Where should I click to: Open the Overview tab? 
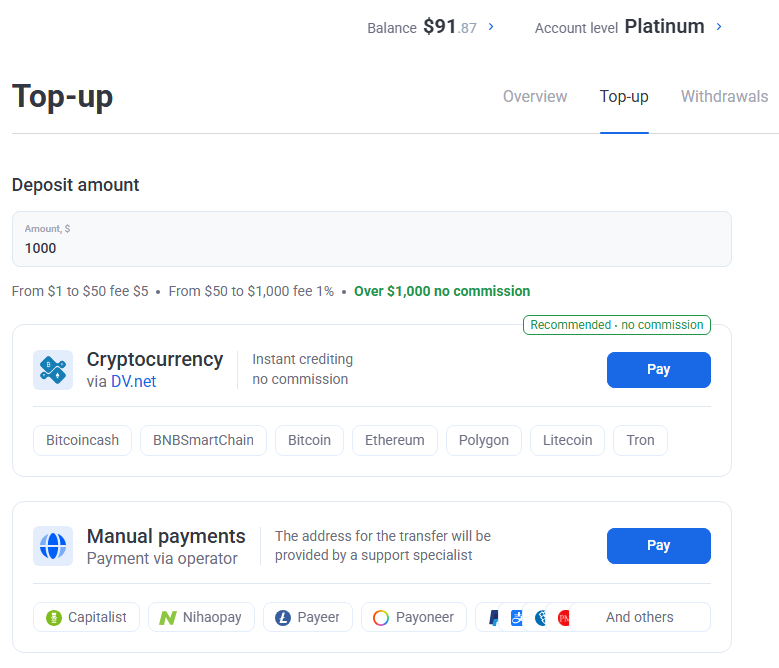coord(535,97)
